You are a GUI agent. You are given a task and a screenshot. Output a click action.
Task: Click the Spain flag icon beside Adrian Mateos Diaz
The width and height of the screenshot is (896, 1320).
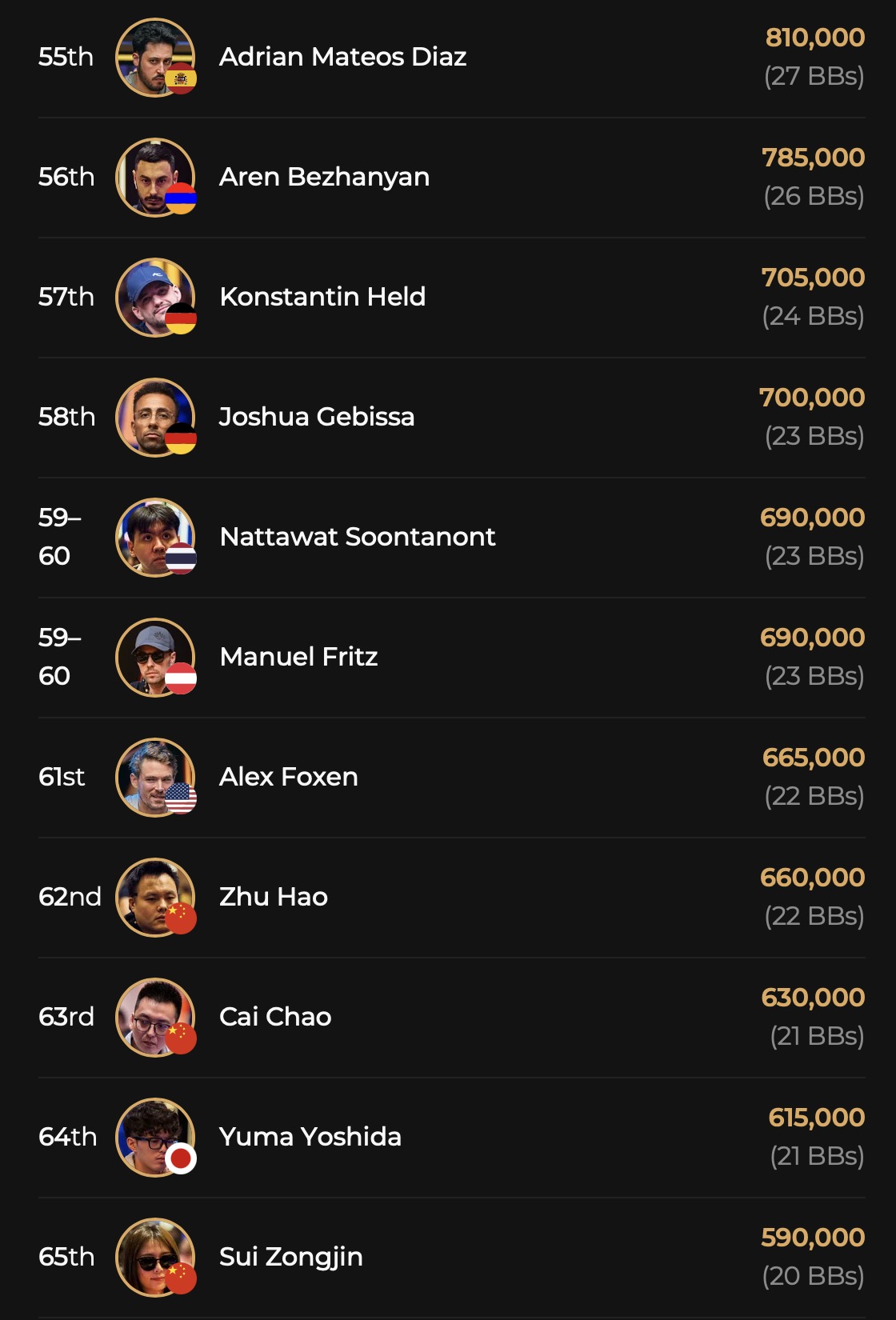click(181, 78)
